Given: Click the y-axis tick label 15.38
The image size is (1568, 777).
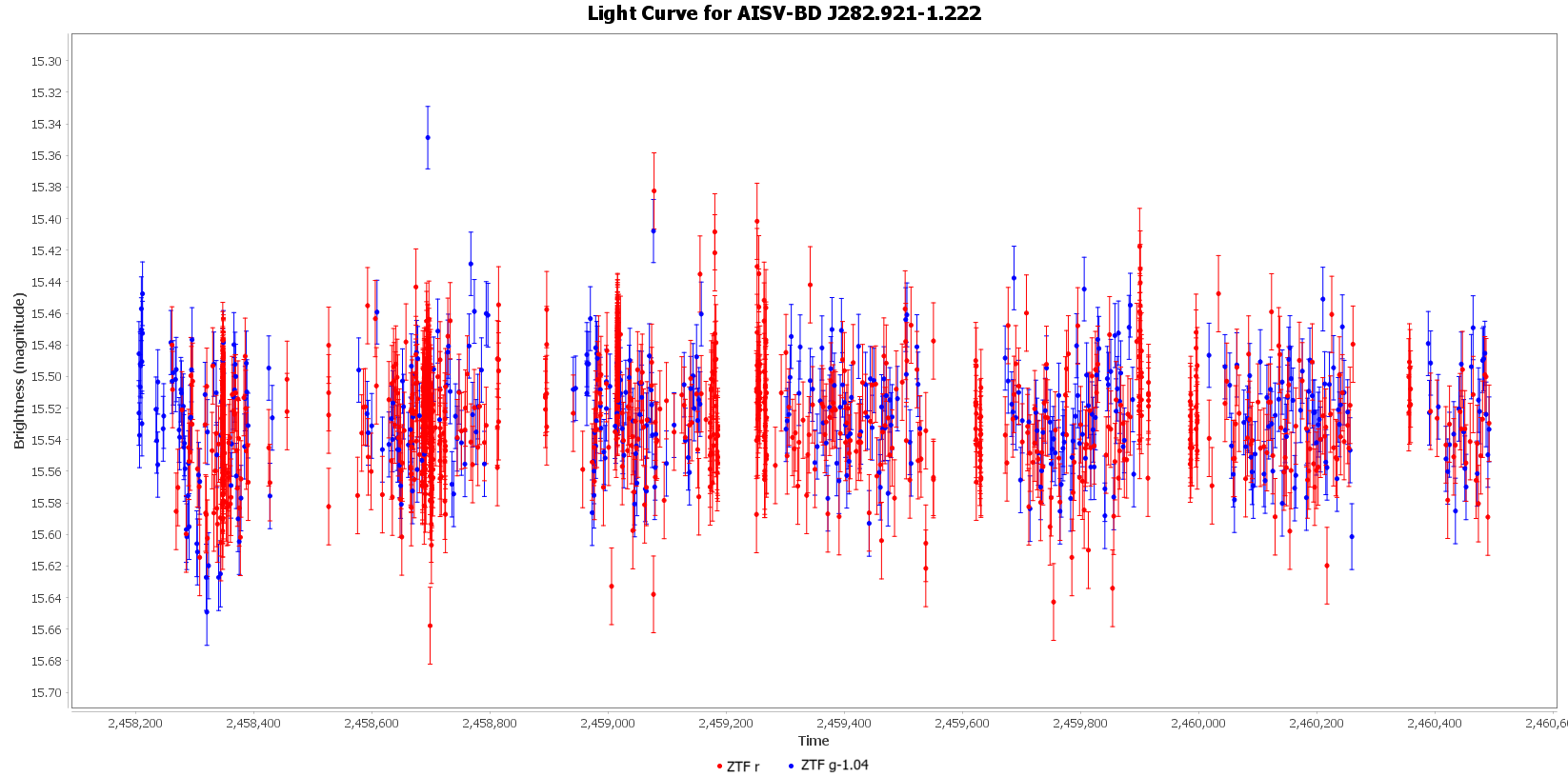Looking at the screenshot, I should coord(46,188).
